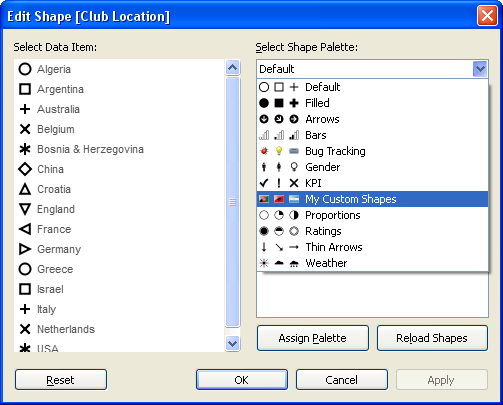The height and width of the screenshot is (405, 503).
Task: Select the diamond shape icon next to China
Action: tap(25, 169)
